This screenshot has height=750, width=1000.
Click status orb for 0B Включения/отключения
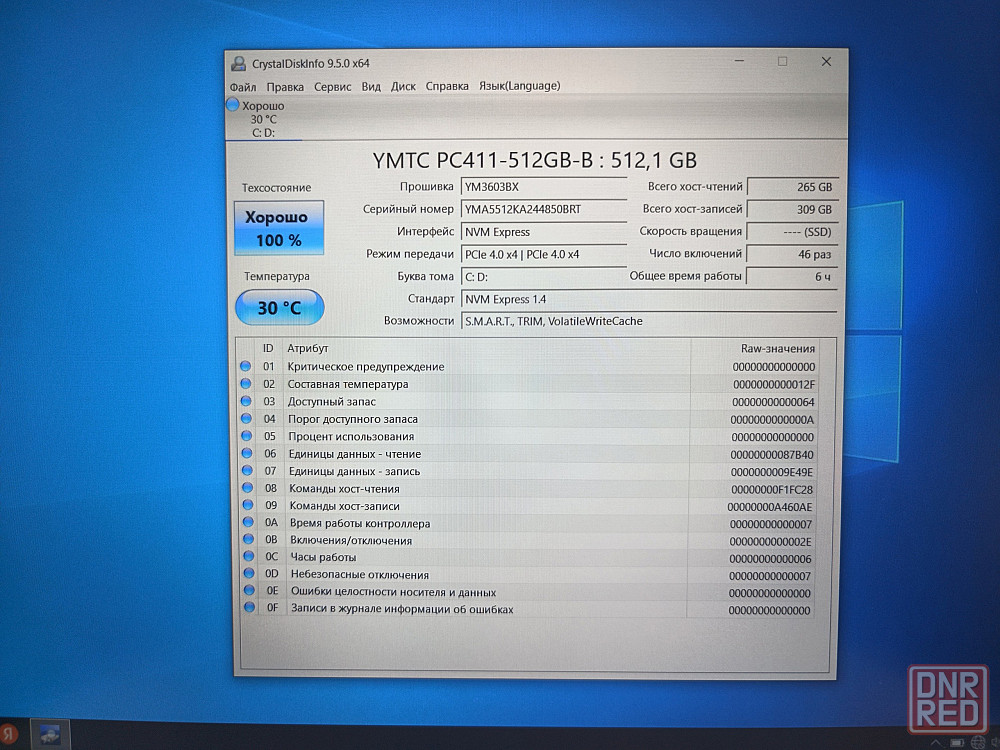249,540
